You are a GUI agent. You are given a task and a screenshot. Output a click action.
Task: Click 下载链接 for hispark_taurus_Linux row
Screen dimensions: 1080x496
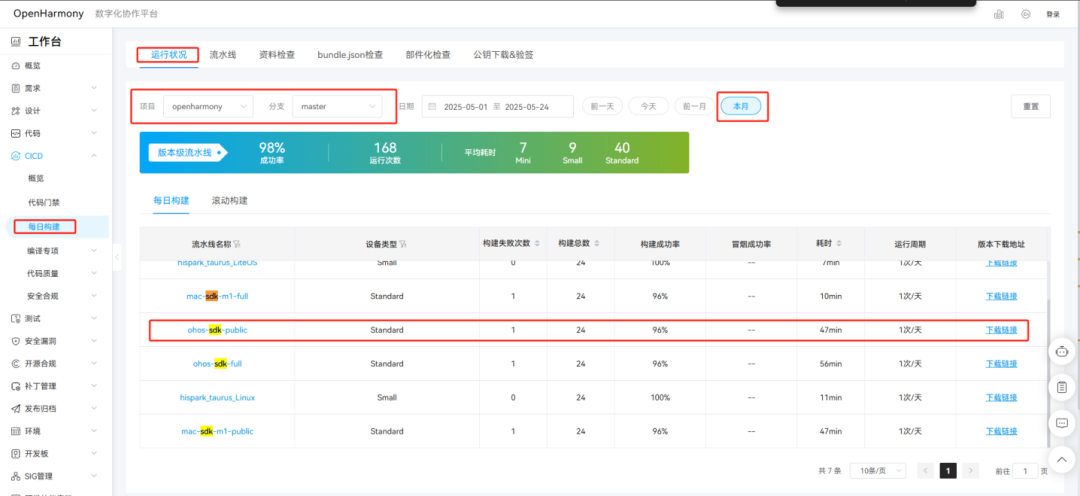[x=1001, y=397]
